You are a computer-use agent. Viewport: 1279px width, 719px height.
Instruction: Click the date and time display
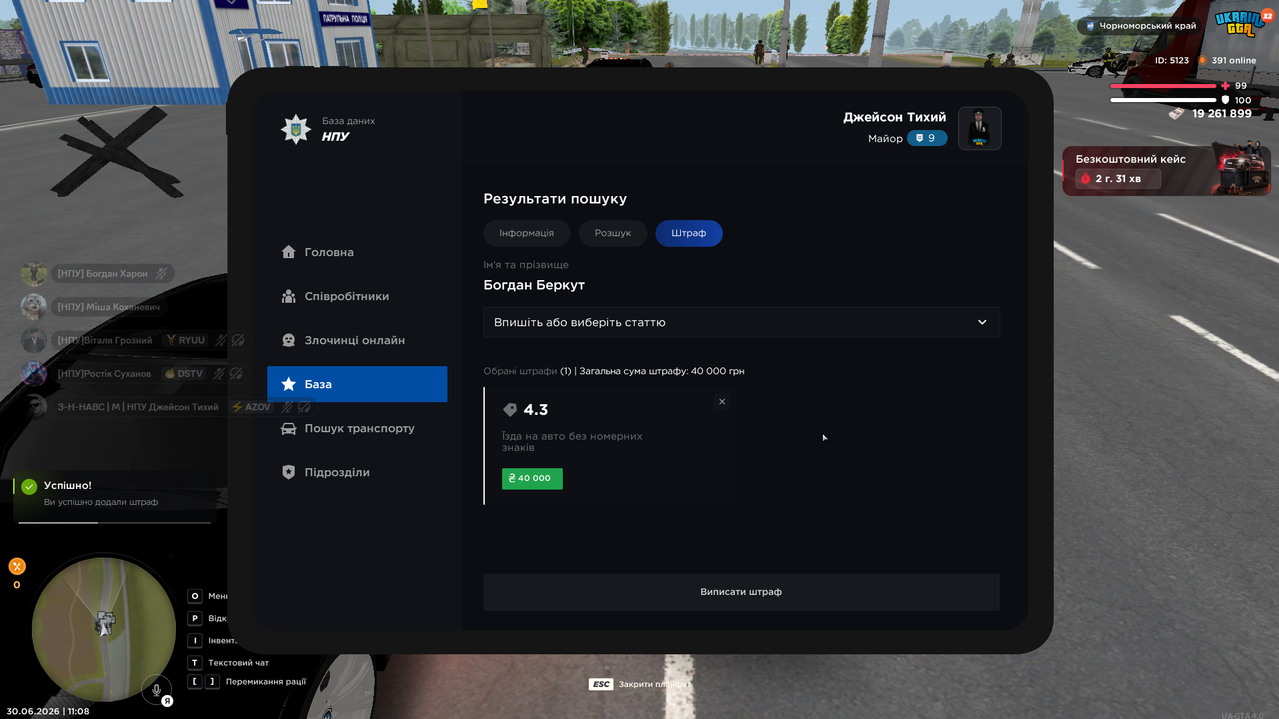[x=48, y=711]
